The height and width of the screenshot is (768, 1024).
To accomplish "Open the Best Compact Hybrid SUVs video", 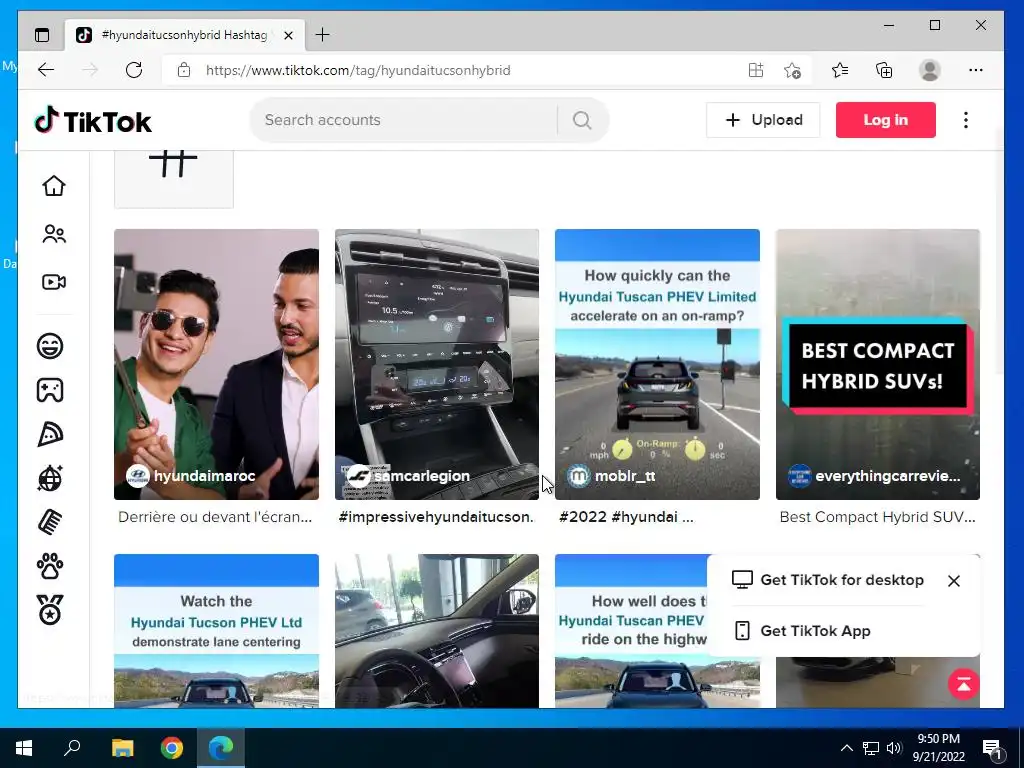I will click(x=878, y=364).
